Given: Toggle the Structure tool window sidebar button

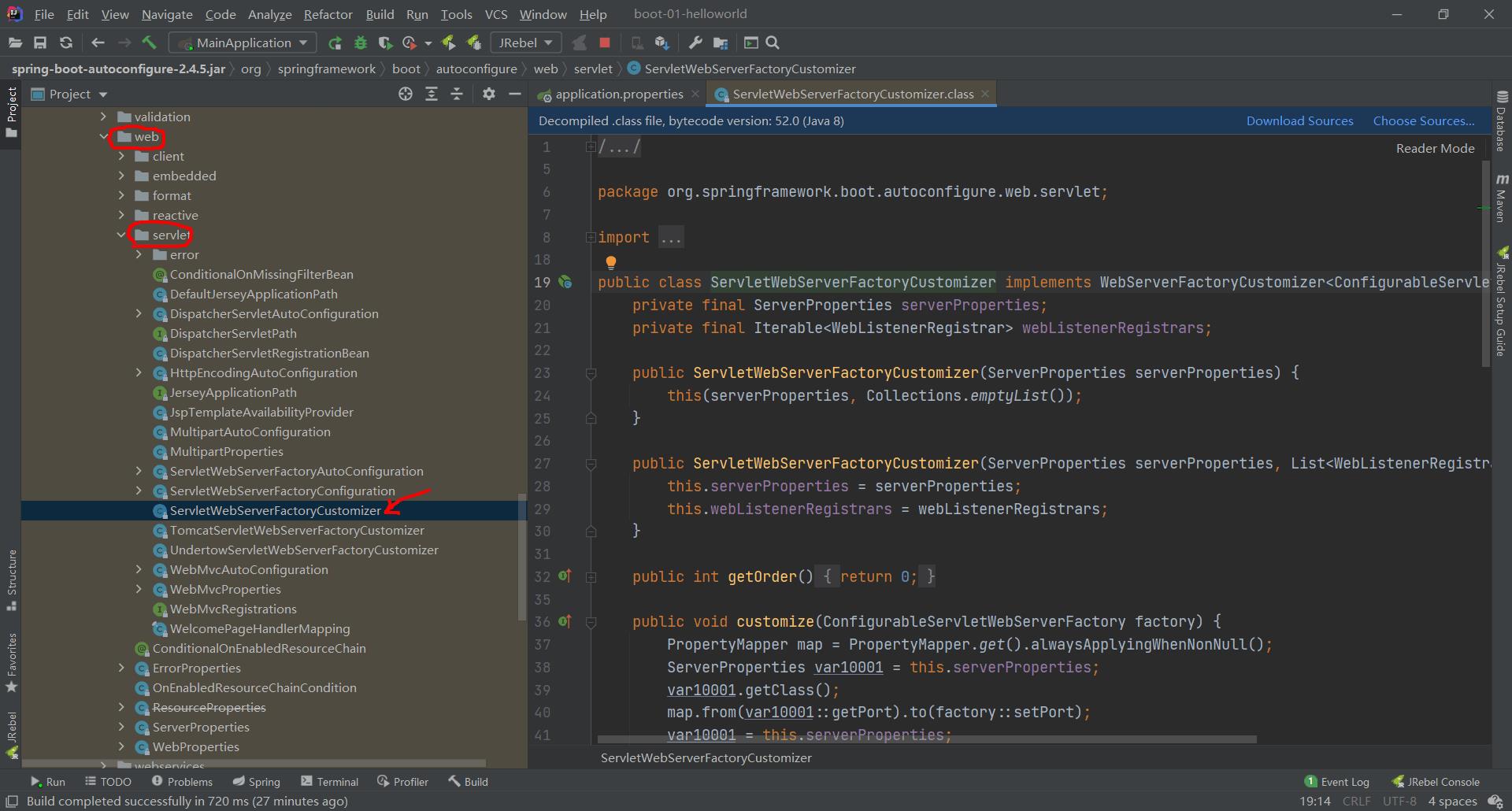Looking at the screenshot, I should tap(11, 580).
